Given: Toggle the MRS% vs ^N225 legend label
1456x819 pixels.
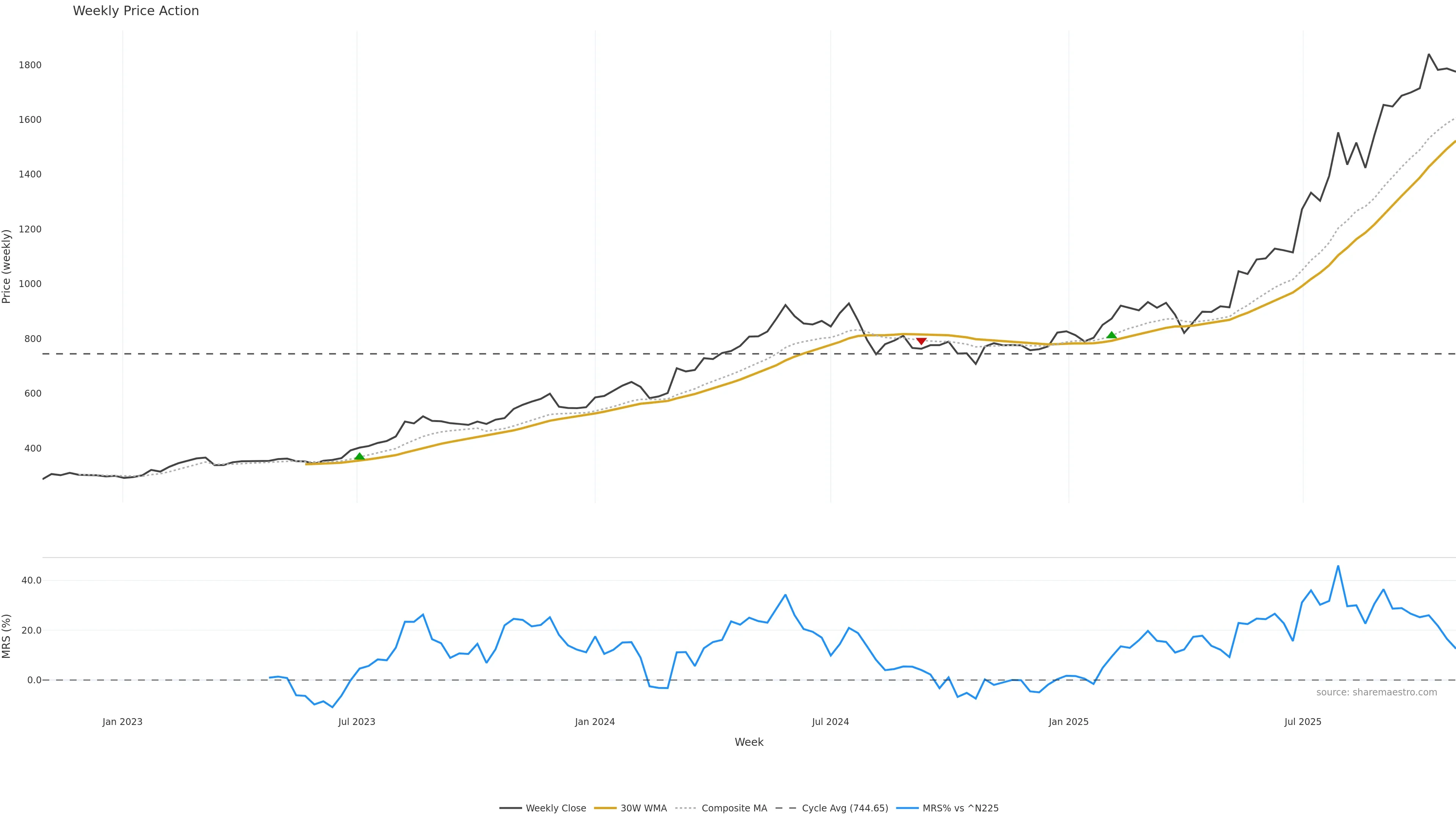Looking at the screenshot, I should [960, 808].
